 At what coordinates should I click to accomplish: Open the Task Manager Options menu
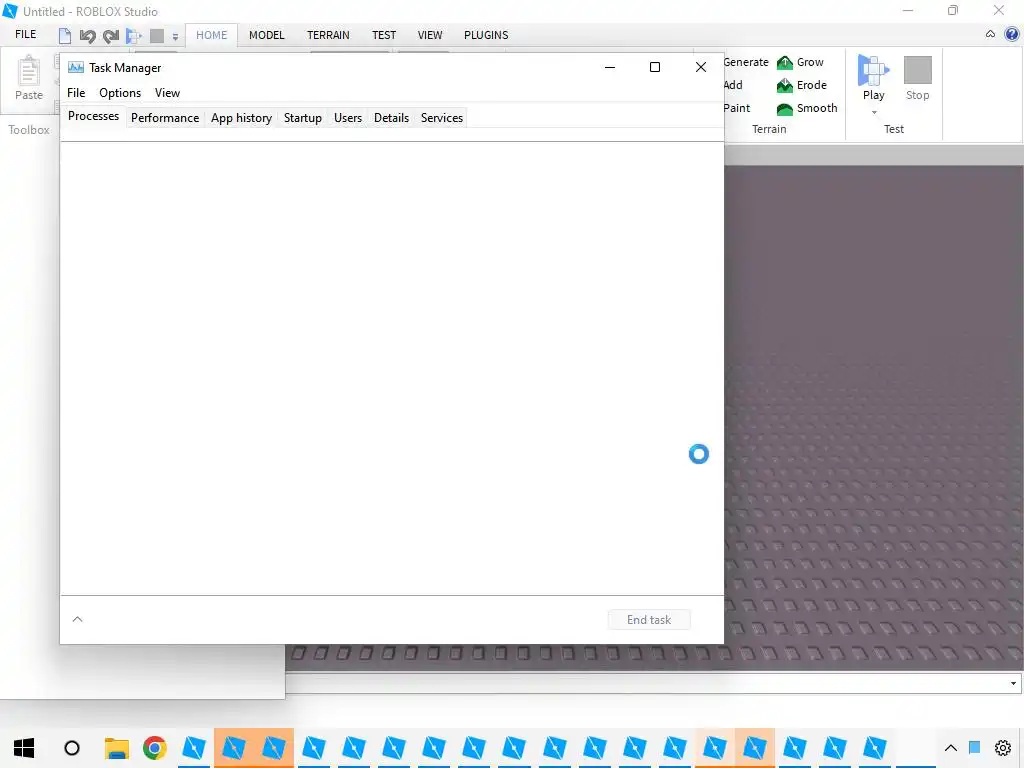coord(120,93)
